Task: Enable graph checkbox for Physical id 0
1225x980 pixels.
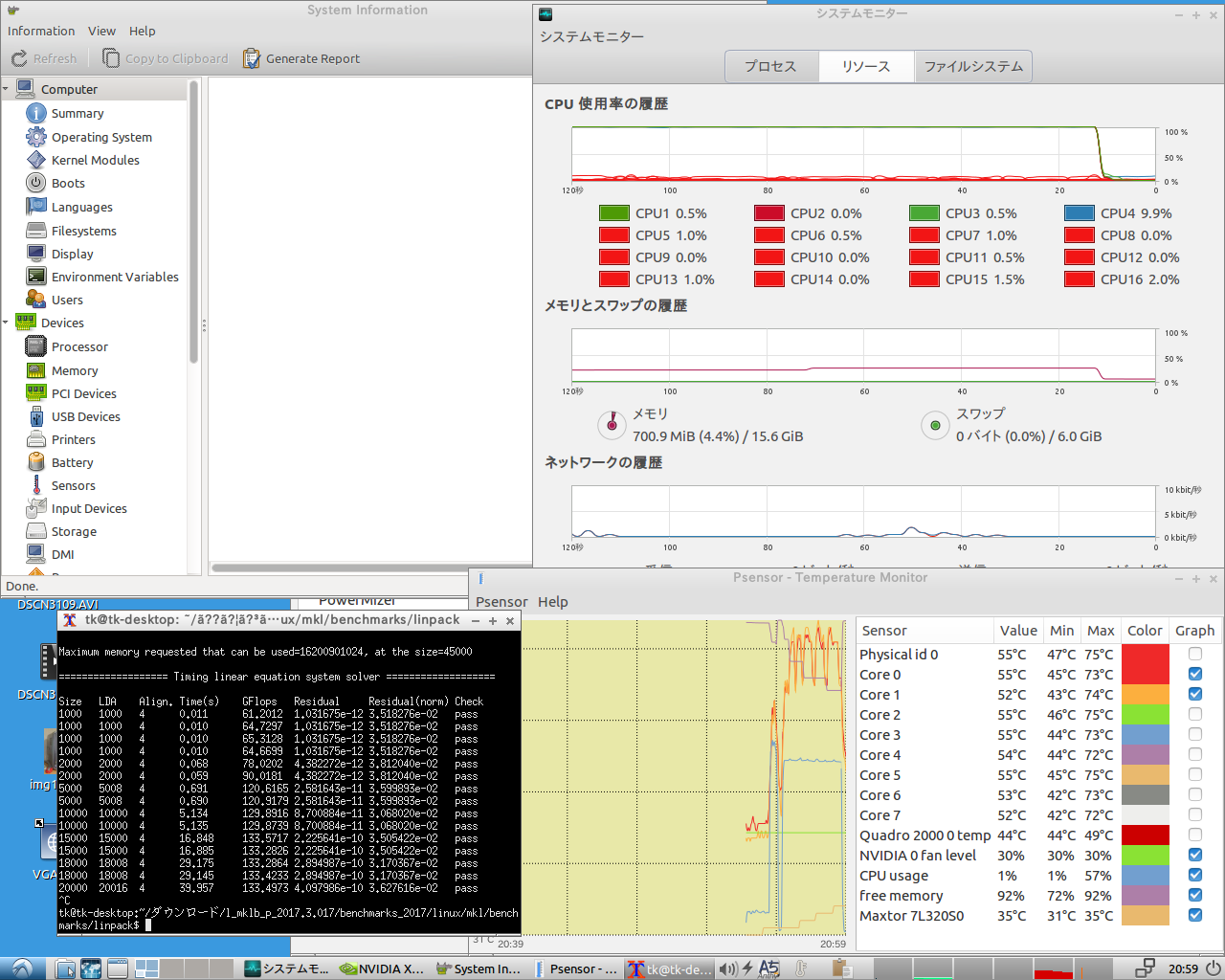Action: [x=1194, y=655]
